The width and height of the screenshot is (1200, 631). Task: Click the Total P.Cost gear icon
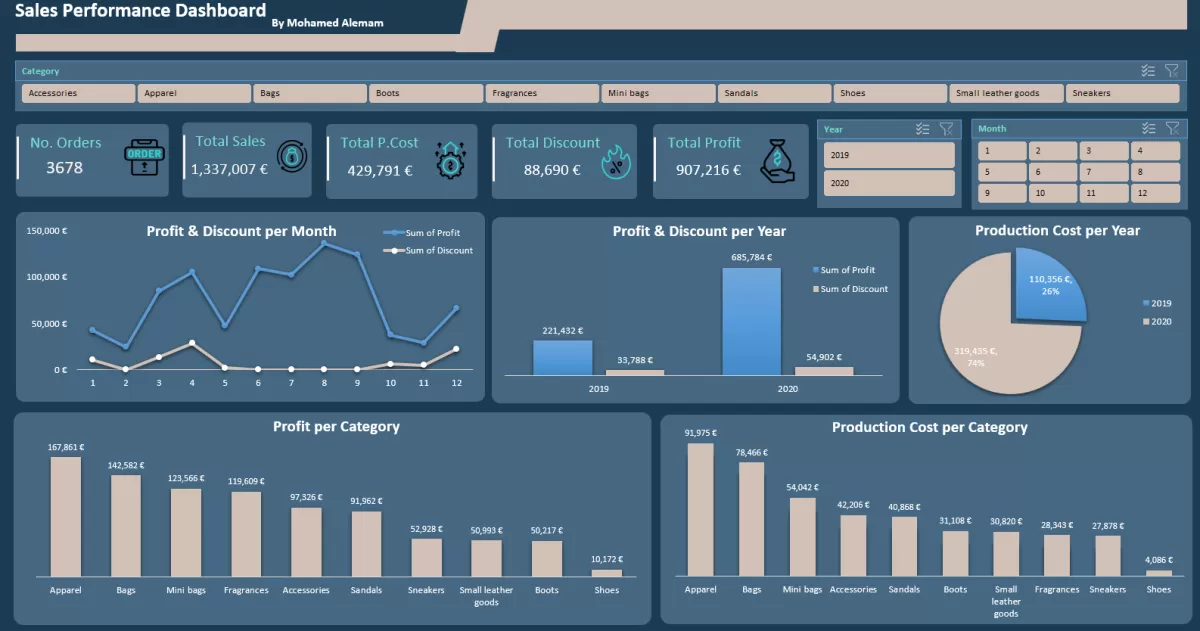coord(451,160)
